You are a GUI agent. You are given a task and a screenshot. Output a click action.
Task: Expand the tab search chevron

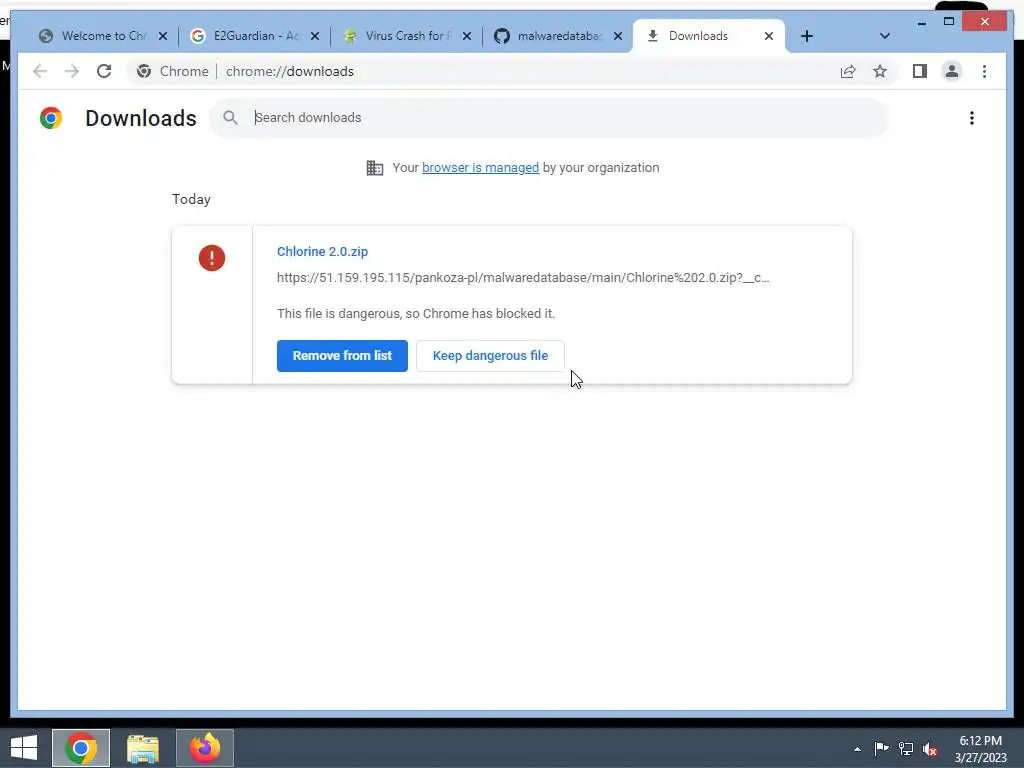884,36
